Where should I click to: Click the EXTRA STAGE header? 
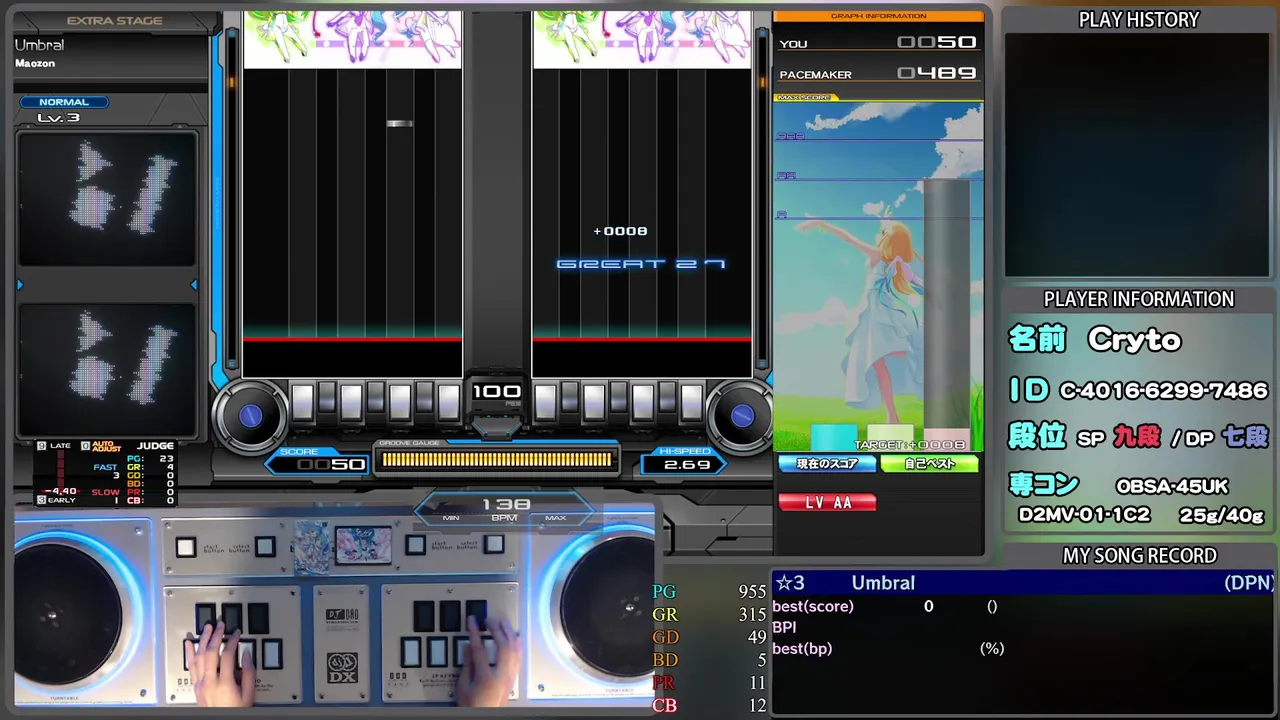coord(114,21)
